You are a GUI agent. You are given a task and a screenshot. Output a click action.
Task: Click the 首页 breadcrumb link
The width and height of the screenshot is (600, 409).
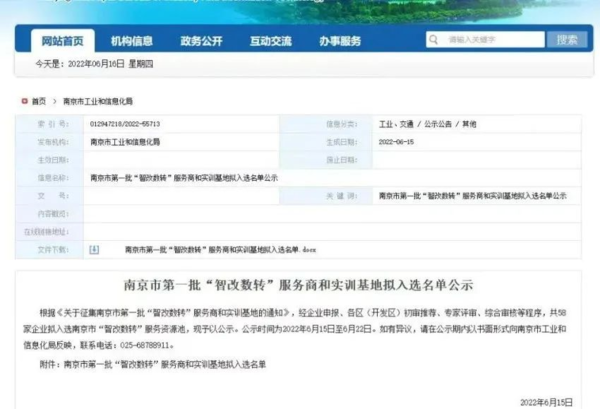coord(39,101)
